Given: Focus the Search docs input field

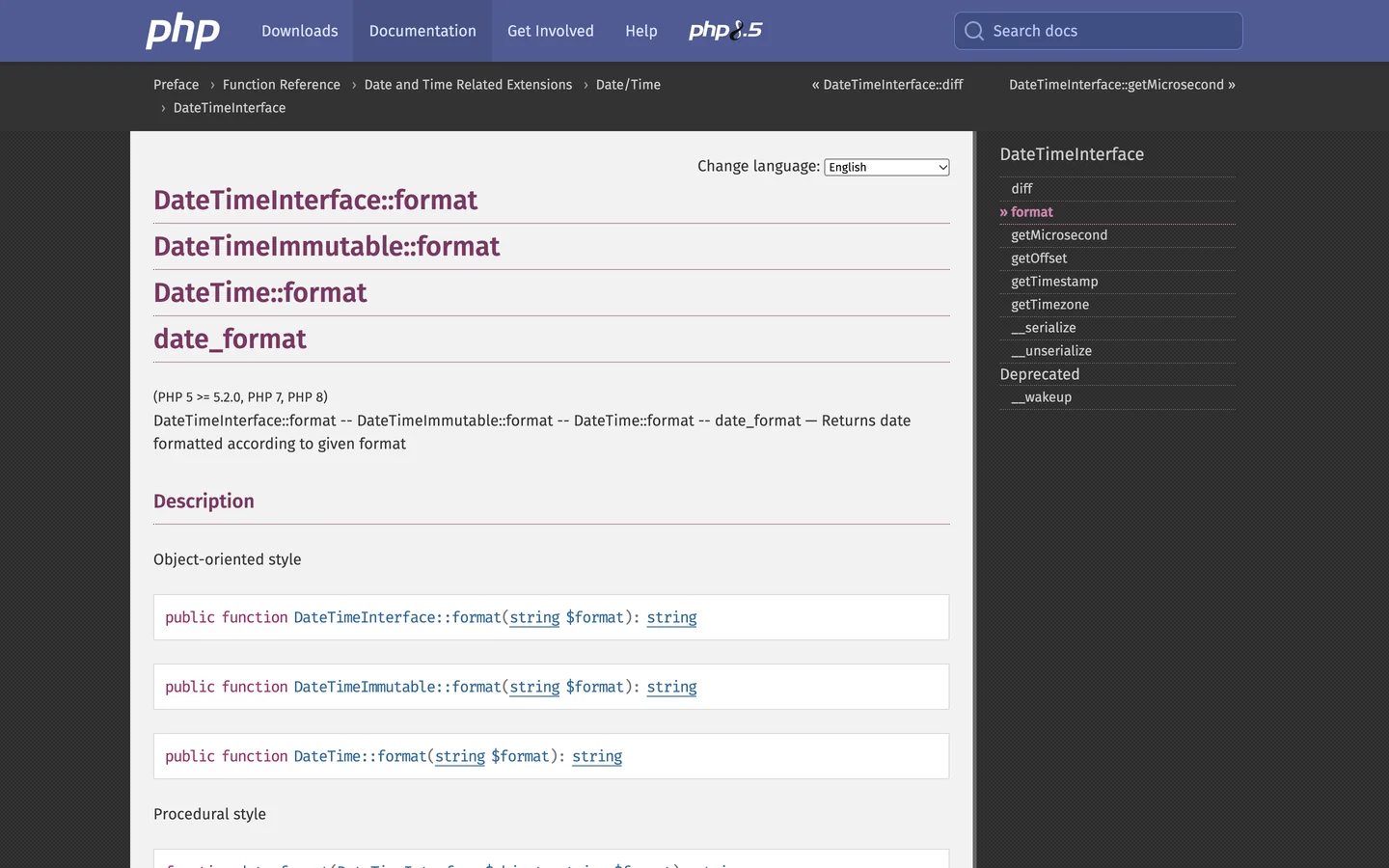Looking at the screenshot, I should point(1099,31).
